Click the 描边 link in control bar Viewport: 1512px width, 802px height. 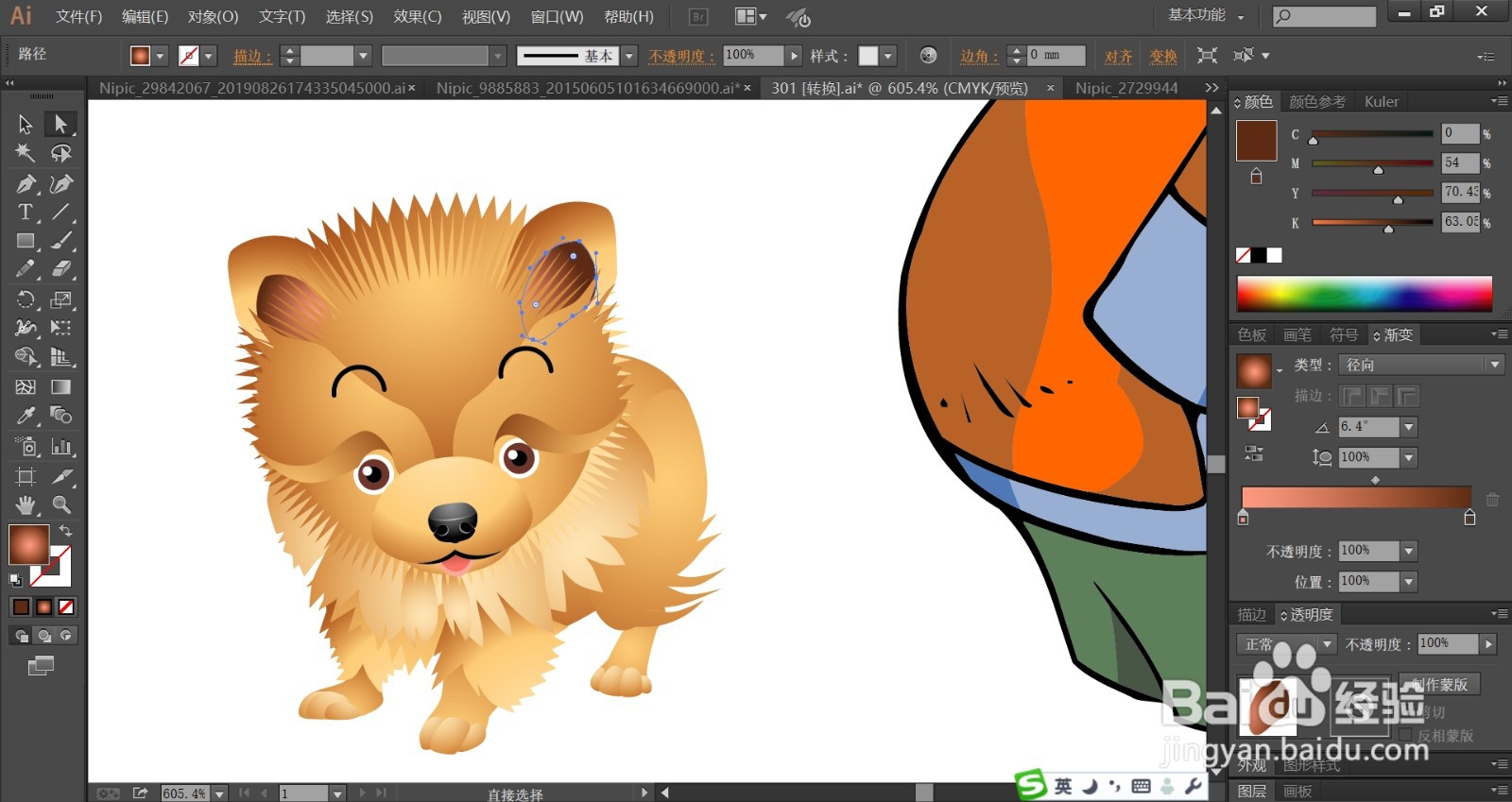(x=252, y=56)
